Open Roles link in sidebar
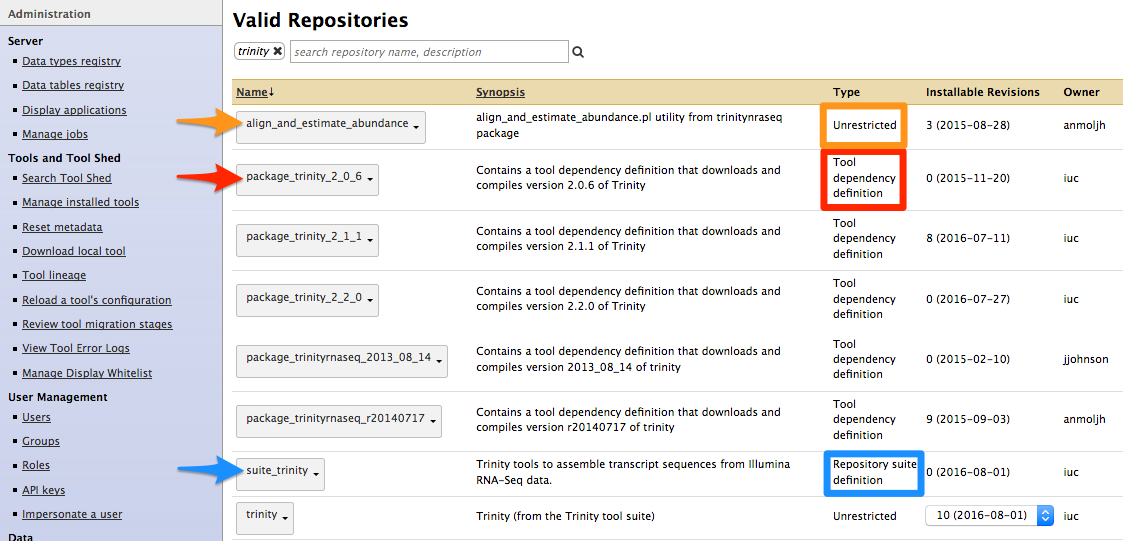The width and height of the screenshot is (1132, 541). pyautogui.click(x=36, y=465)
